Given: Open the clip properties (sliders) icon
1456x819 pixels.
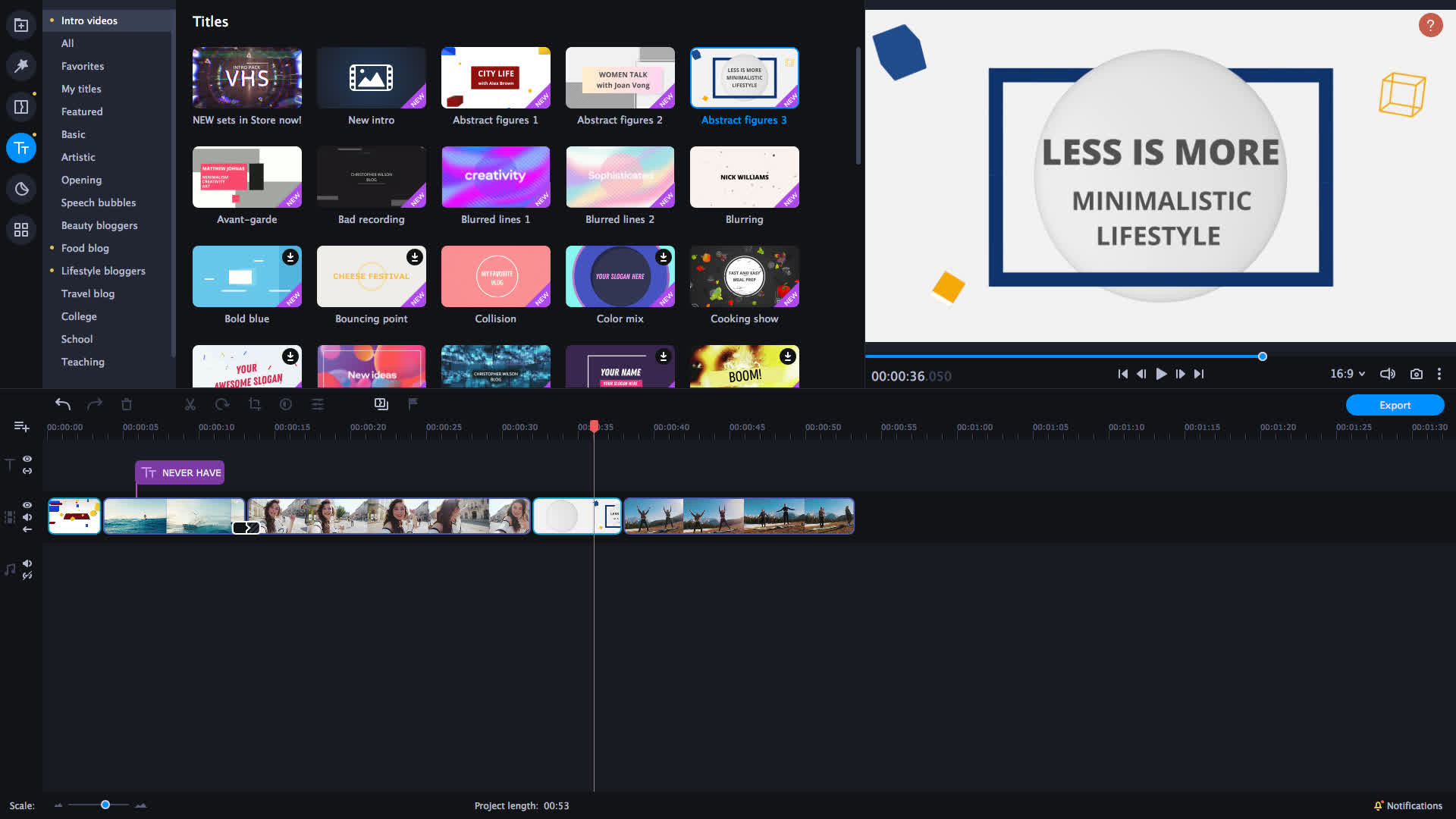Looking at the screenshot, I should pyautogui.click(x=318, y=404).
